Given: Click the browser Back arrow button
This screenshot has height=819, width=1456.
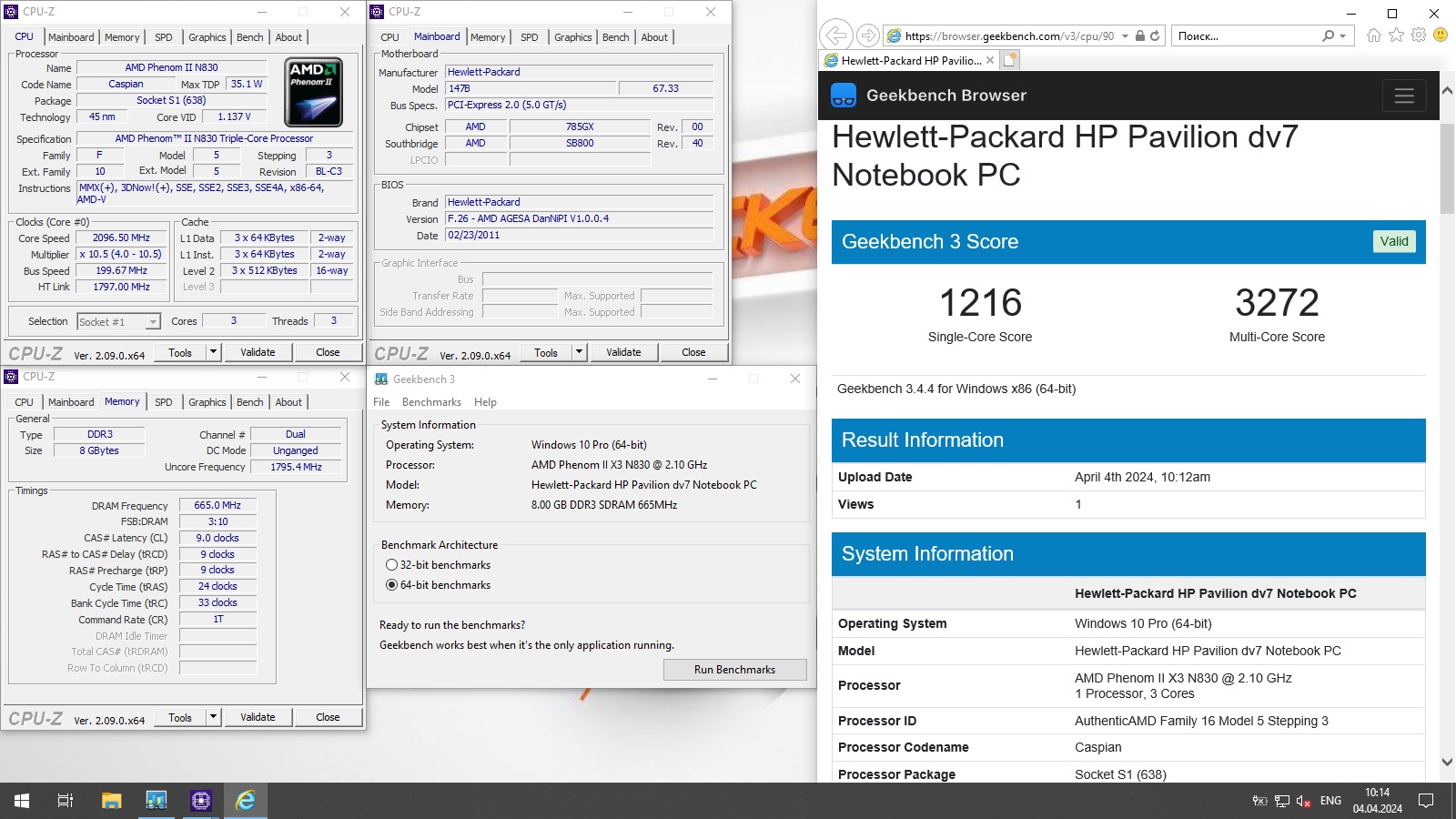Looking at the screenshot, I should click(835, 35).
